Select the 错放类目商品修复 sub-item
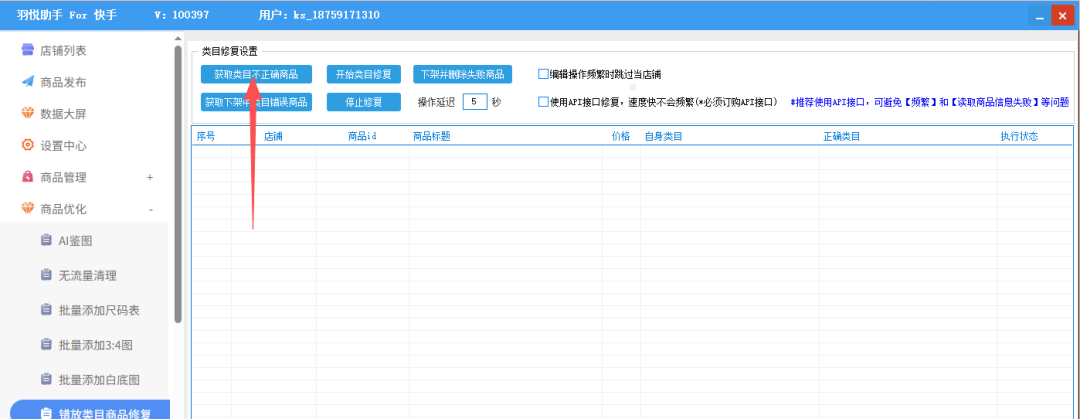Viewport: 1080px width, 419px height. point(90,411)
